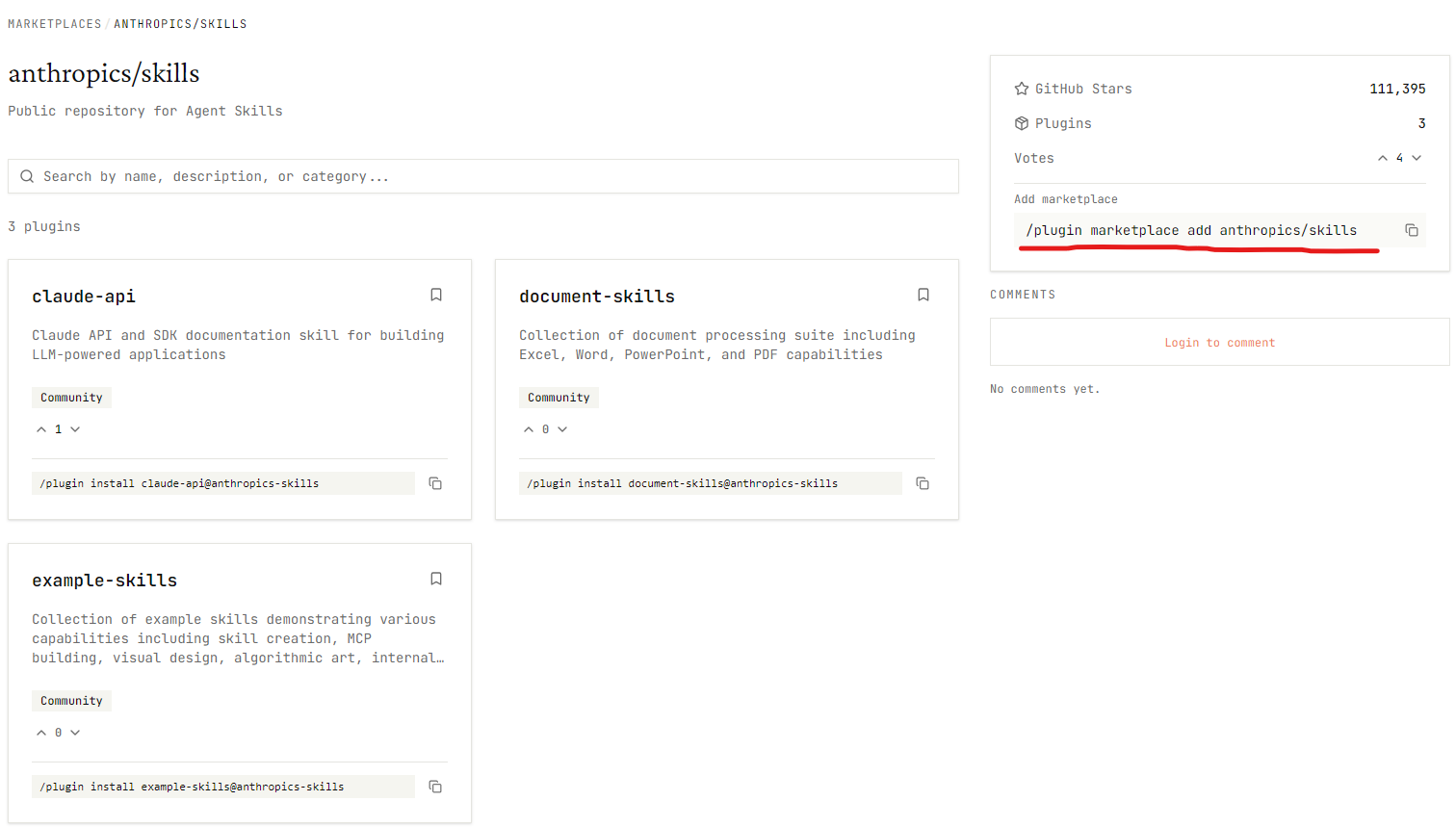The width and height of the screenshot is (1456, 827).
Task: Click the 'No comments yet.' text
Action: tap(1045, 389)
